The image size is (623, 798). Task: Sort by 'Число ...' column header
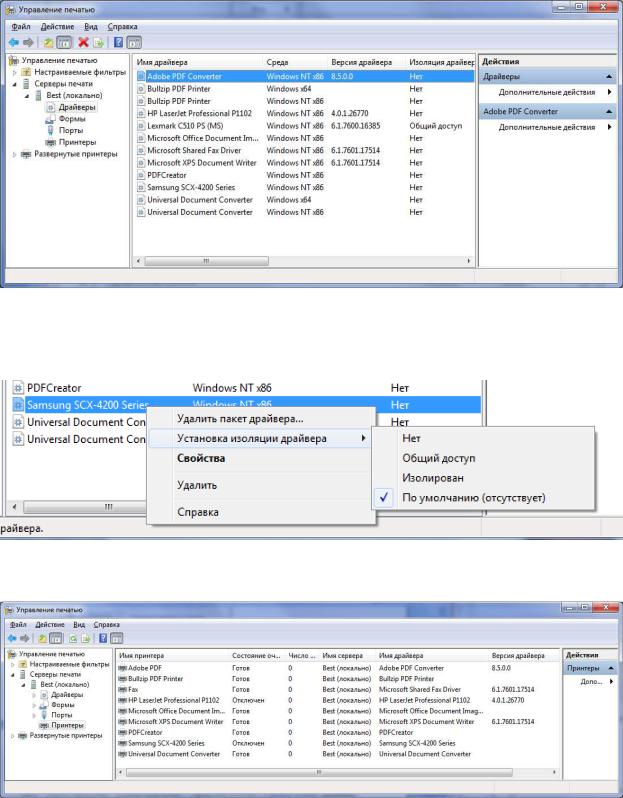tap(302, 656)
